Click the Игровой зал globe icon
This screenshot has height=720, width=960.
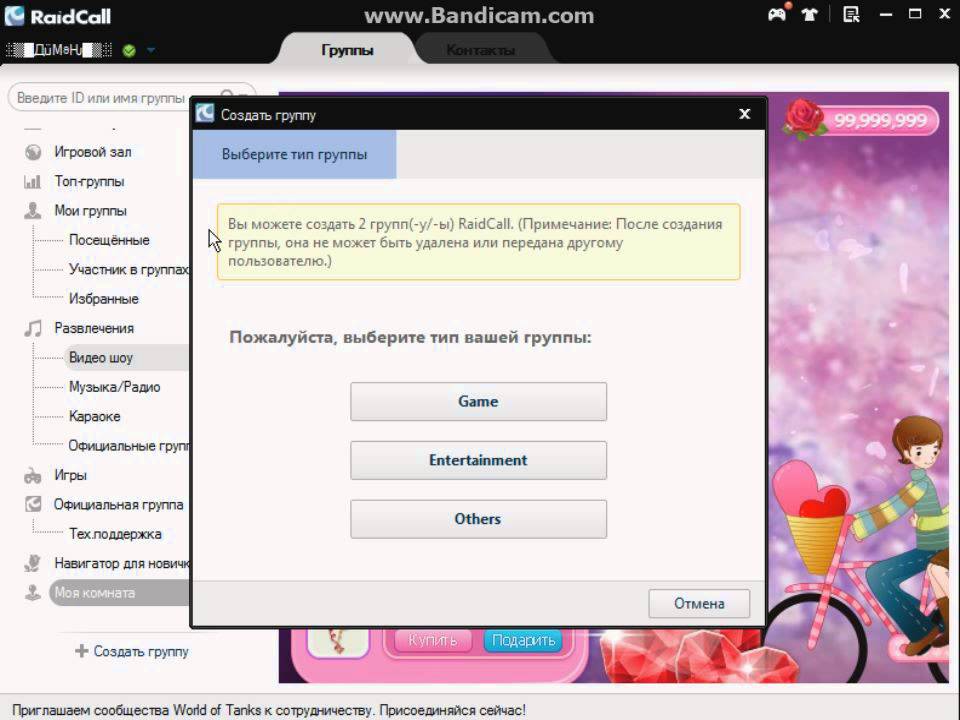(x=33, y=152)
